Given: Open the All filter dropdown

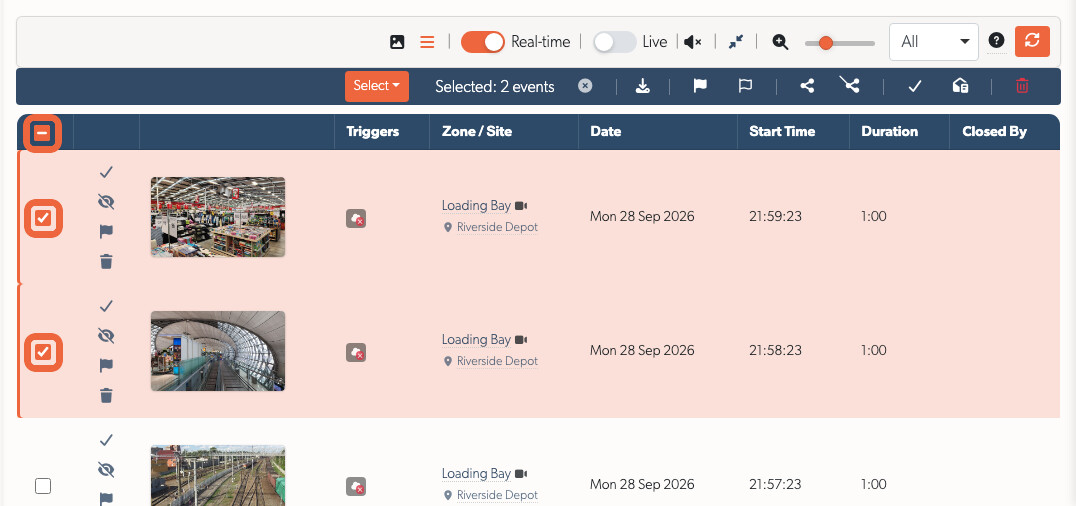Looking at the screenshot, I should 934,42.
